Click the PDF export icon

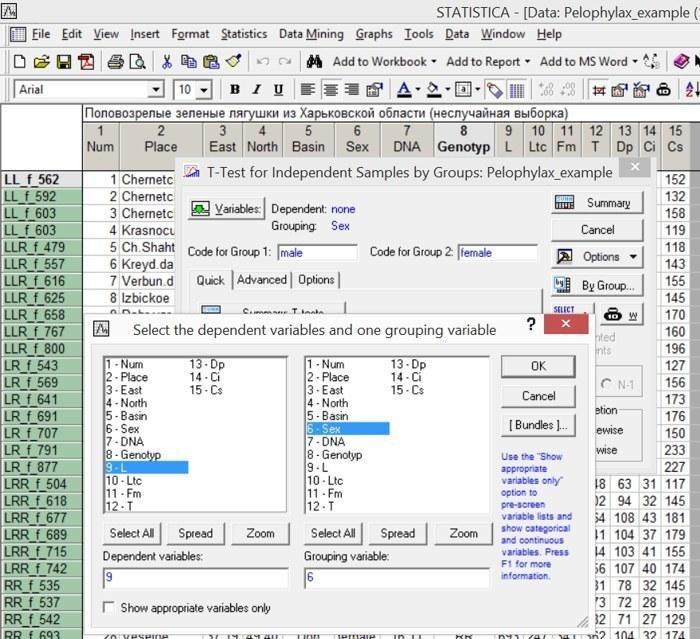[x=86, y=62]
